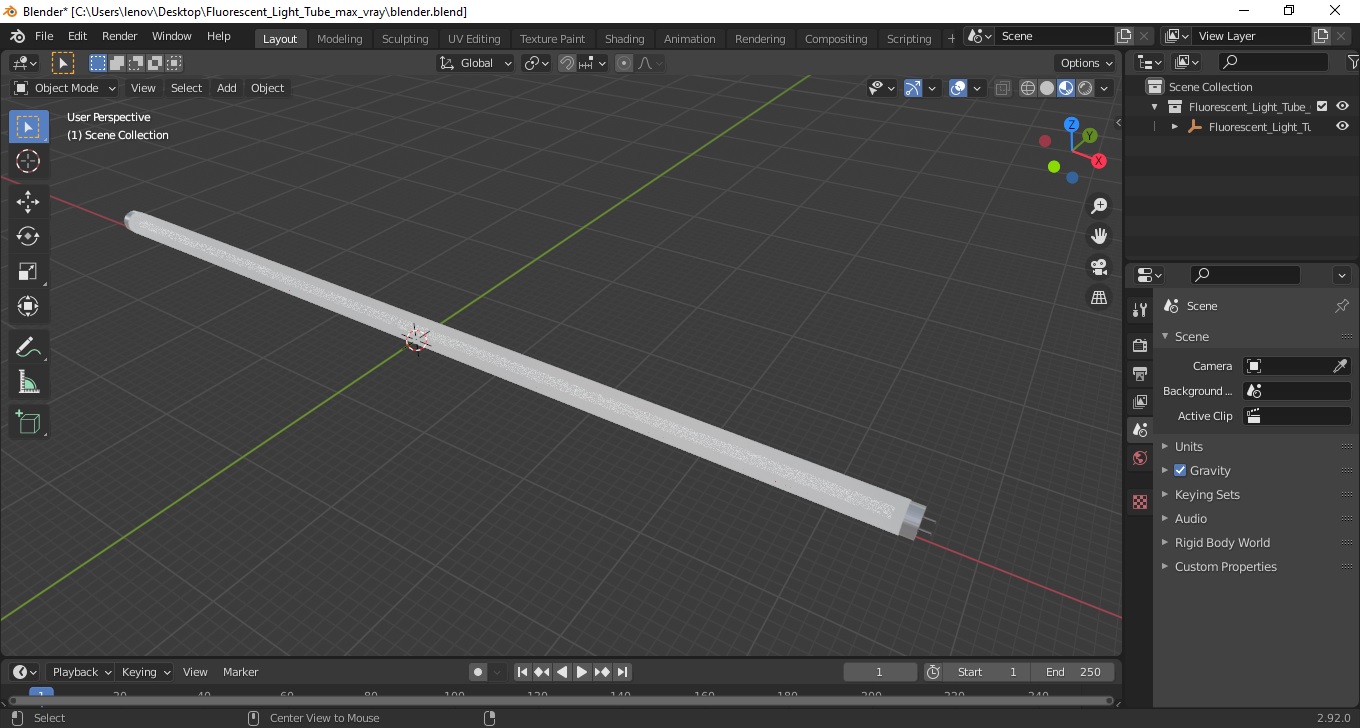The height and width of the screenshot is (728, 1360).
Task: Hide the Fluorescent_Light_Tu object via eye icon
Action: pos(1342,126)
